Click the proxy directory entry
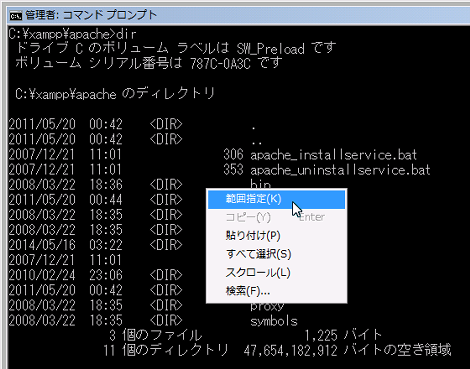470x369 pixels. coord(267,306)
